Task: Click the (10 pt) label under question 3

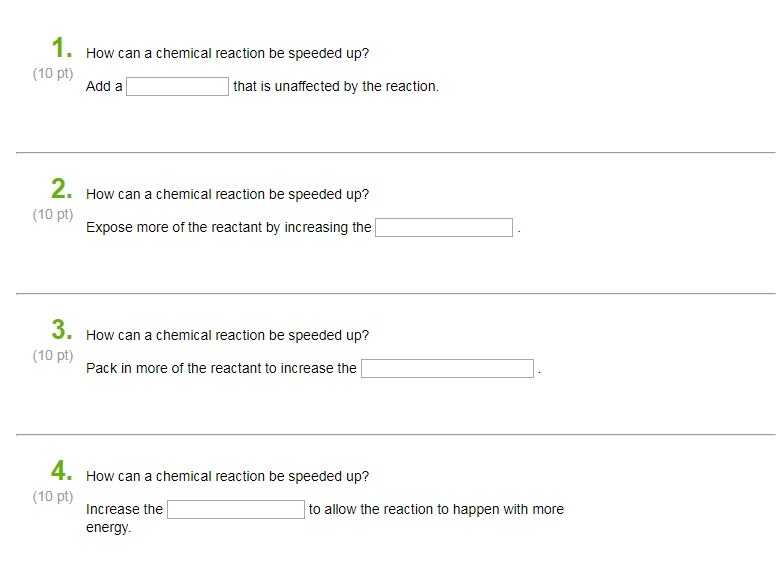Action: [53, 356]
